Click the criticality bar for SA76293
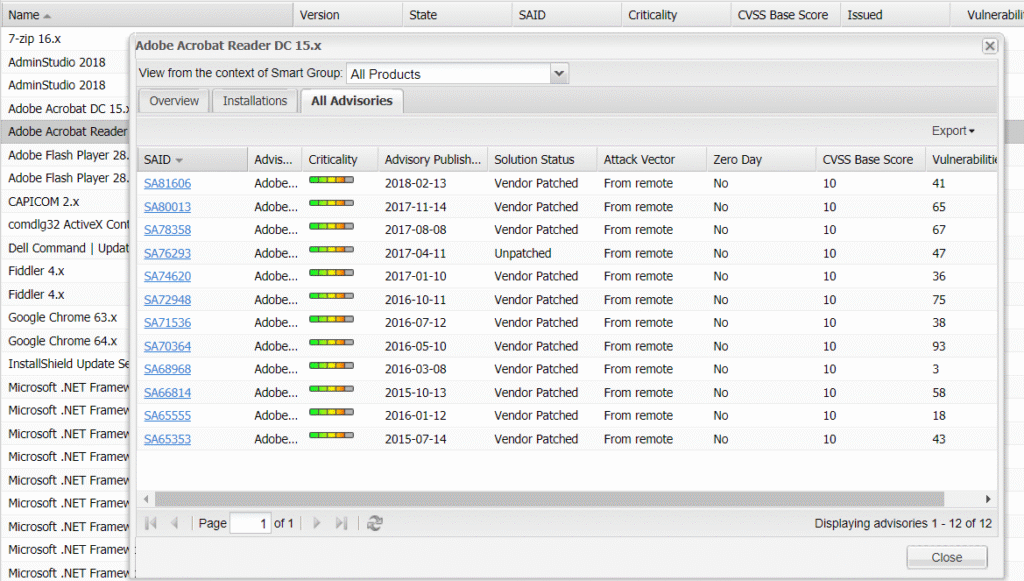Viewport: 1024px width, 581px height. pos(331,249)
